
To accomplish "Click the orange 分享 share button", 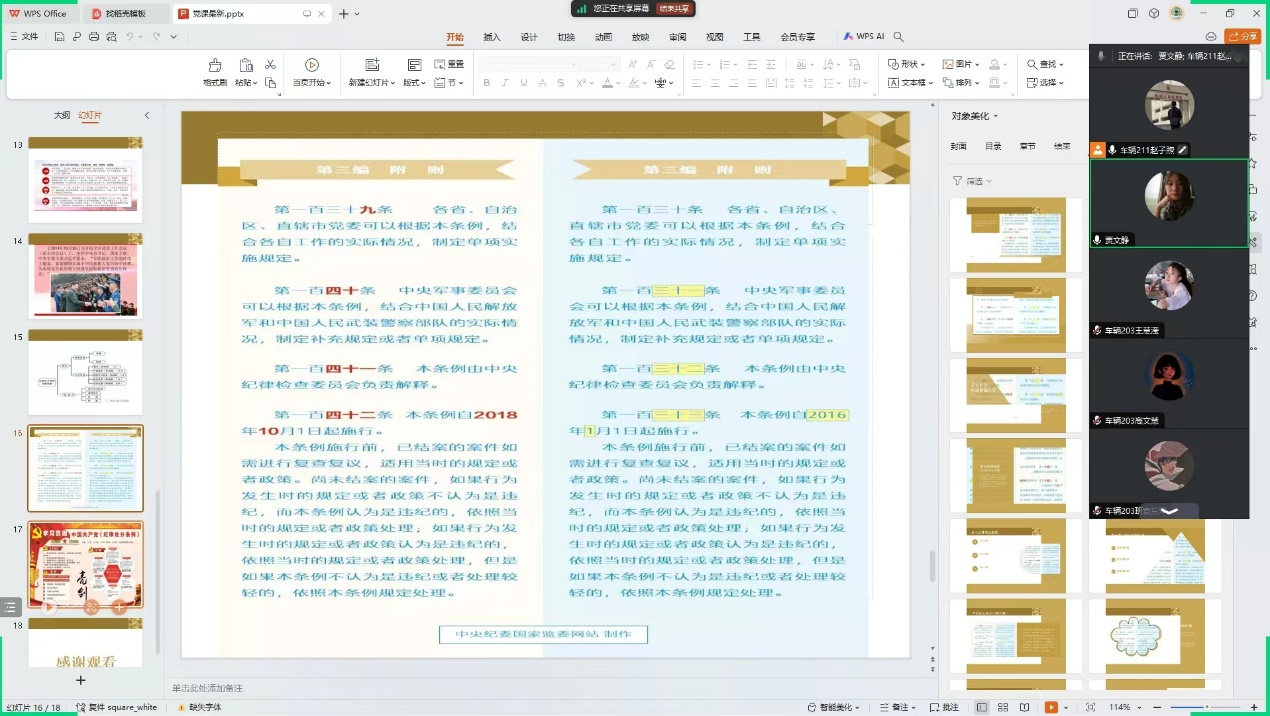I will 1243,36.
